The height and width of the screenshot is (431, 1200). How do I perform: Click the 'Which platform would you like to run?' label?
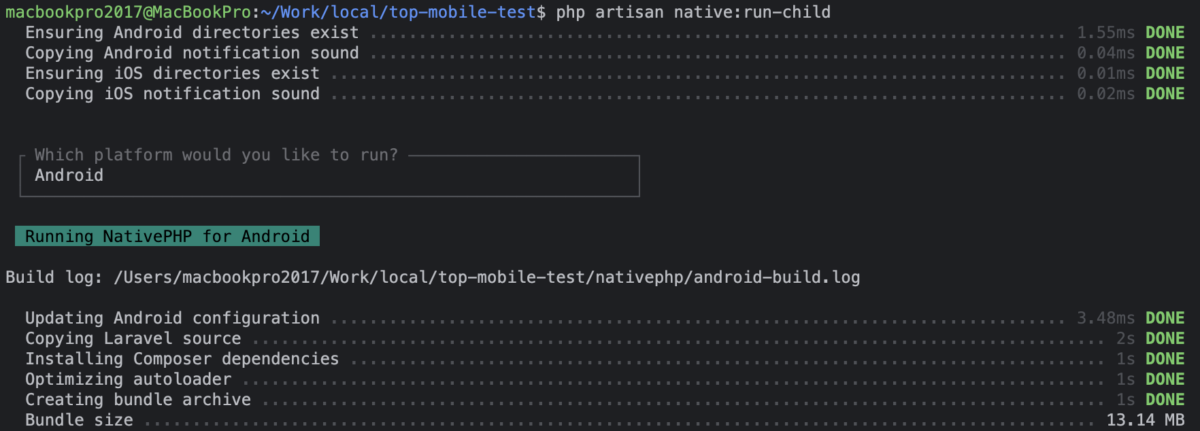tap(216, 155)
